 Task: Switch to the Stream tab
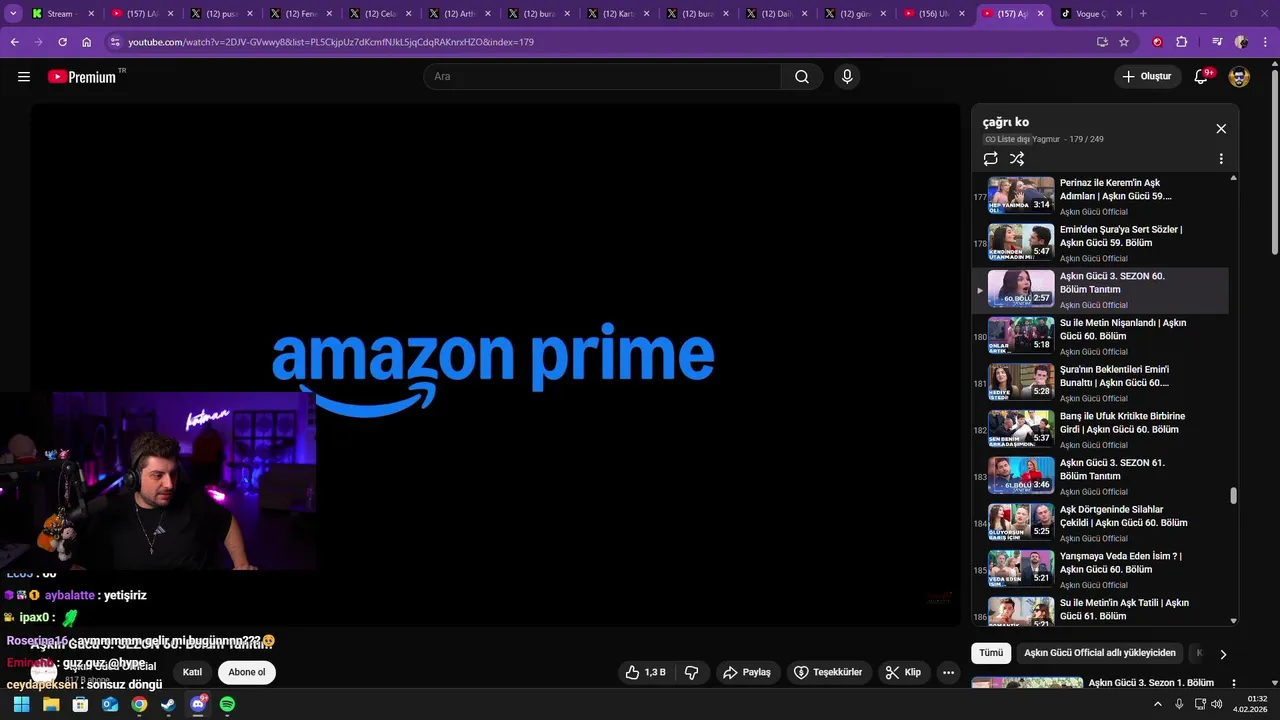point(62,14)
